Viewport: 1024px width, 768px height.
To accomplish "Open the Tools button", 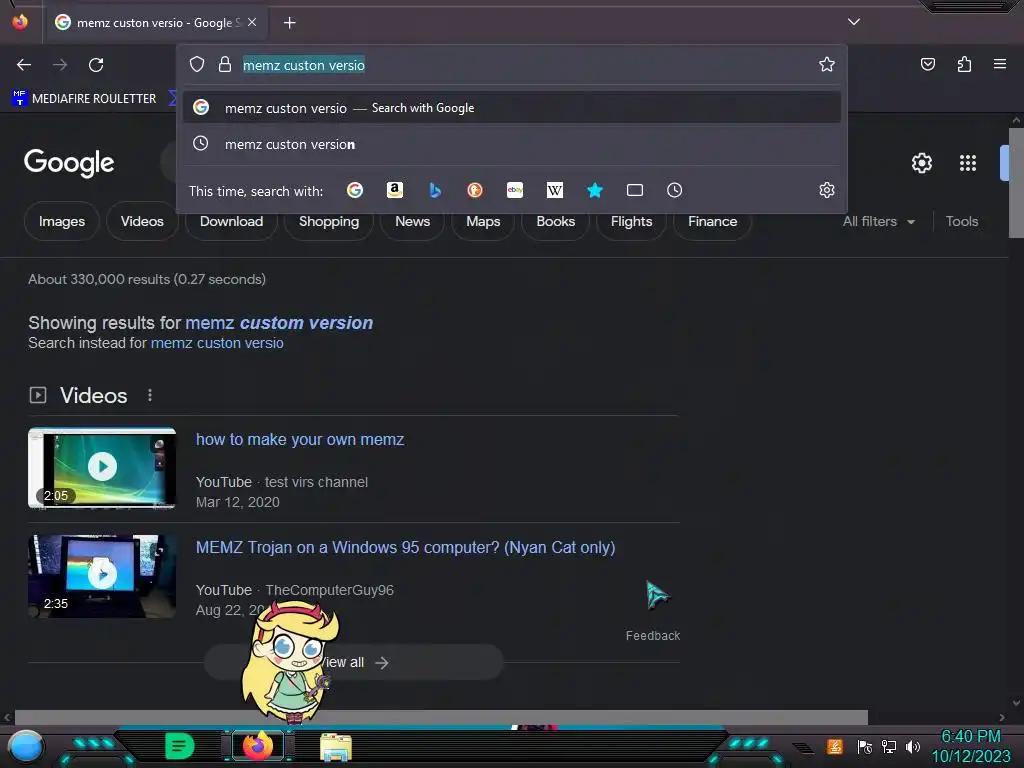I will click(961, 221).
